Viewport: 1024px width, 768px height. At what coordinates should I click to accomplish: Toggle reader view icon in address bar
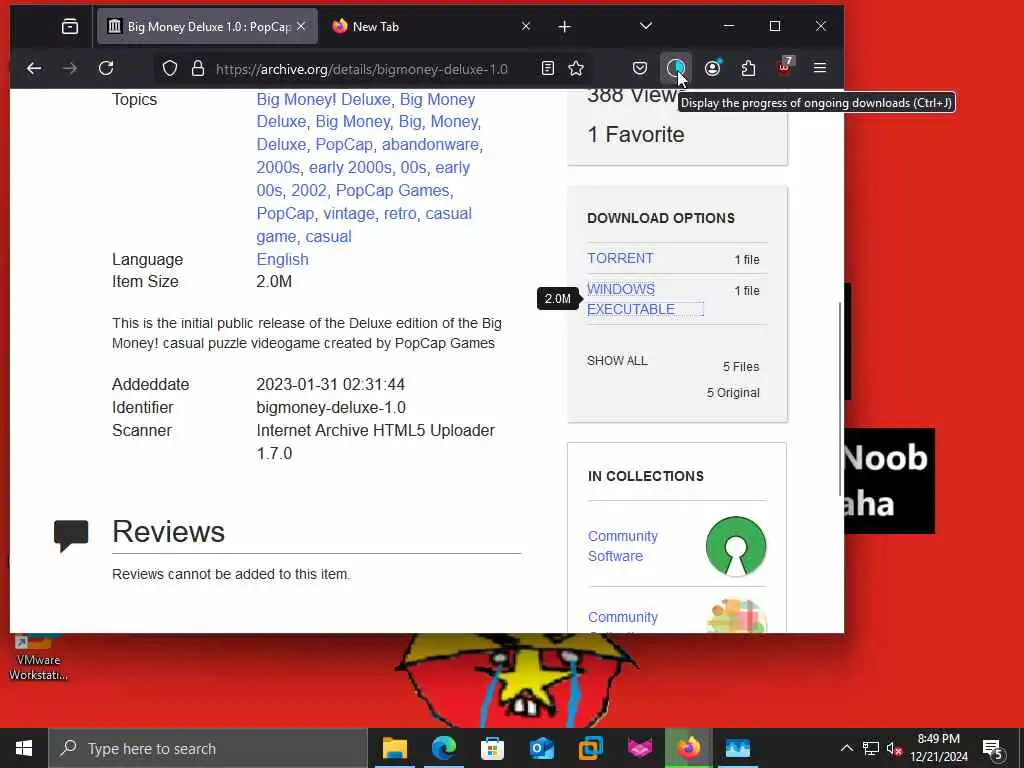548,69
